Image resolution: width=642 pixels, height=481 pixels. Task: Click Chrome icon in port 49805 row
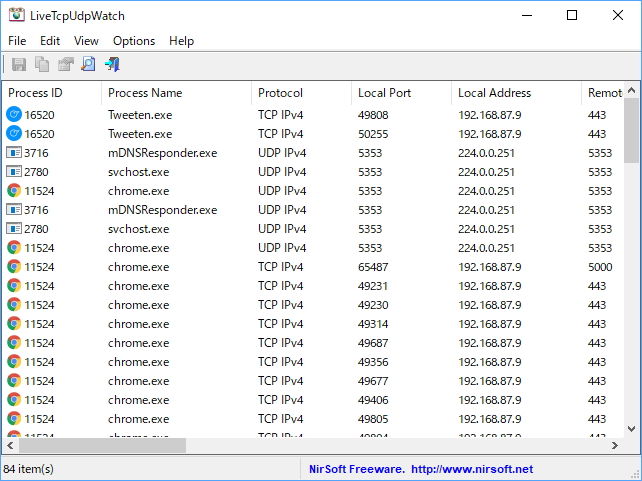(x=14, y=418)
